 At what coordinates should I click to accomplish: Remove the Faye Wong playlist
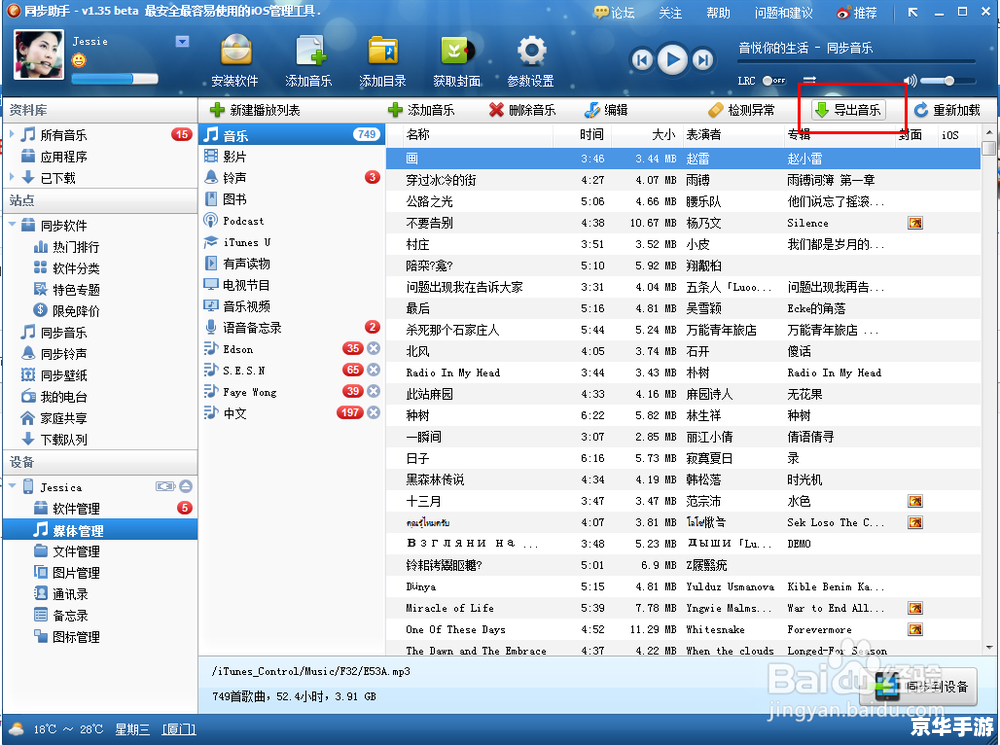coord(374,391)
